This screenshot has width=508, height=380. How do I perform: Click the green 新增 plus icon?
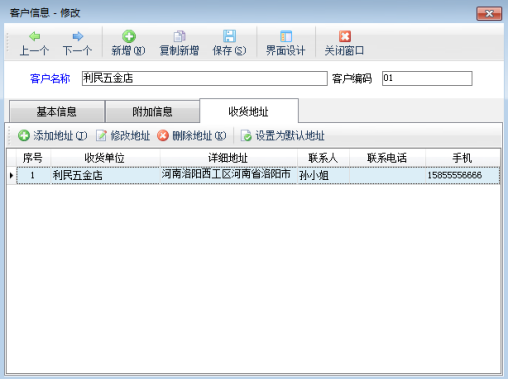129,36
